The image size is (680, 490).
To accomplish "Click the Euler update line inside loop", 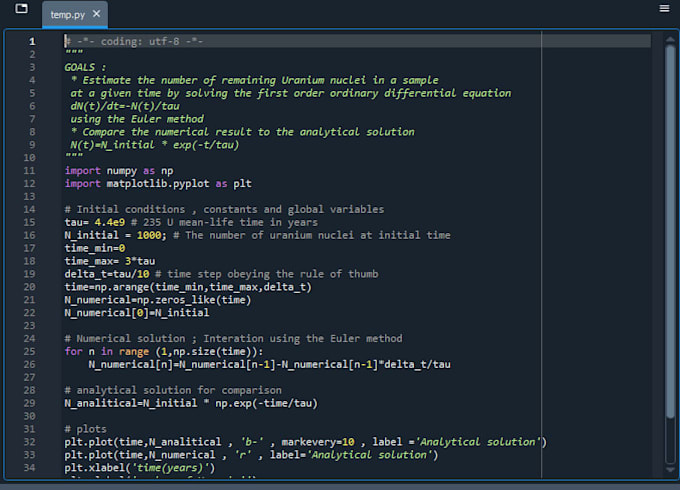I will (269, 364).
